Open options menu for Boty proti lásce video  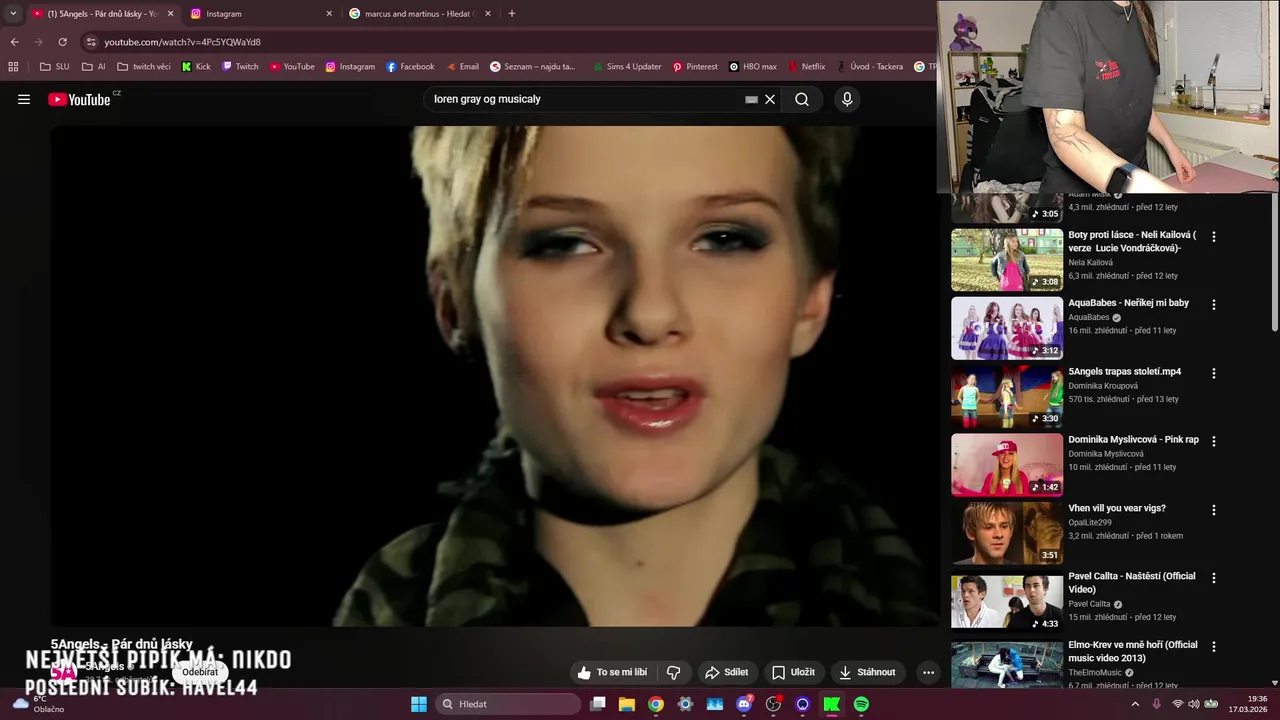tap(1214, 237)
